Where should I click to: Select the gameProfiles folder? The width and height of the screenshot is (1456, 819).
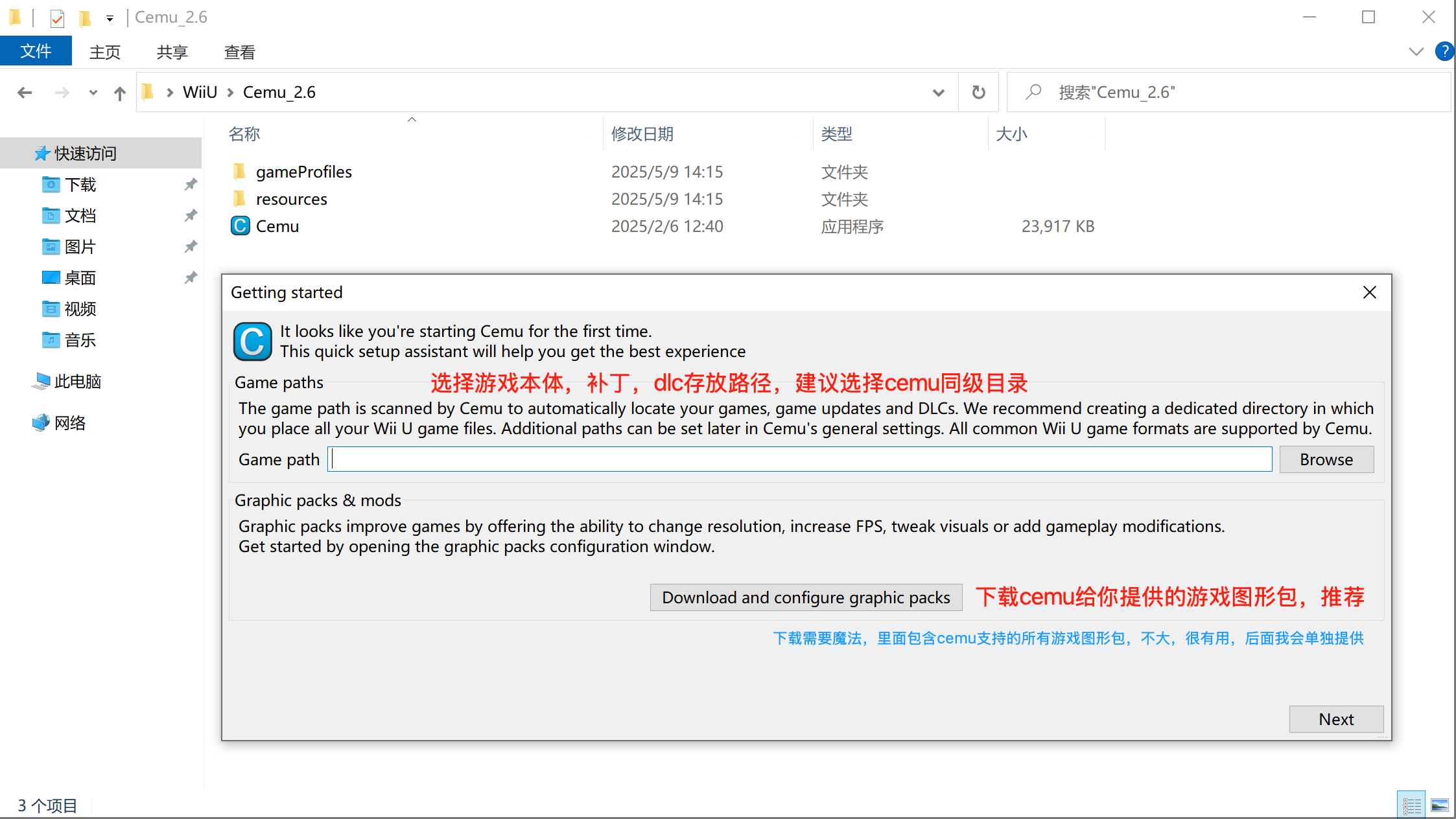pos(303,172)
